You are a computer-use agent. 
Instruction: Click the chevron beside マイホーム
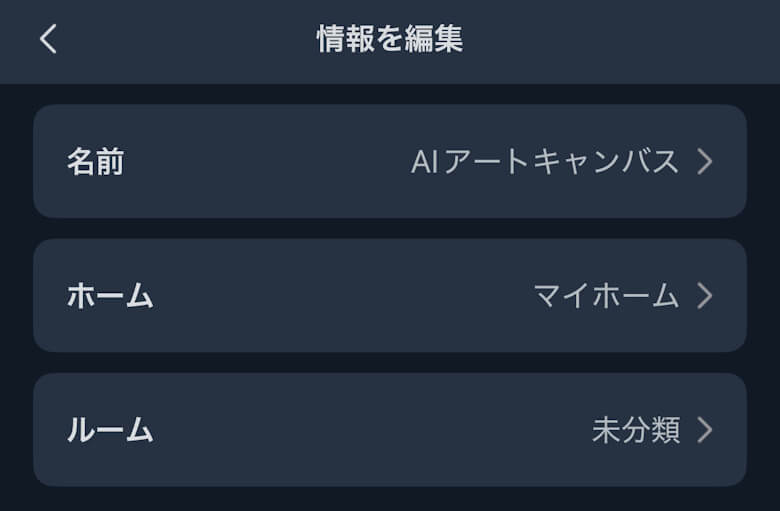(x=705, y=295)
